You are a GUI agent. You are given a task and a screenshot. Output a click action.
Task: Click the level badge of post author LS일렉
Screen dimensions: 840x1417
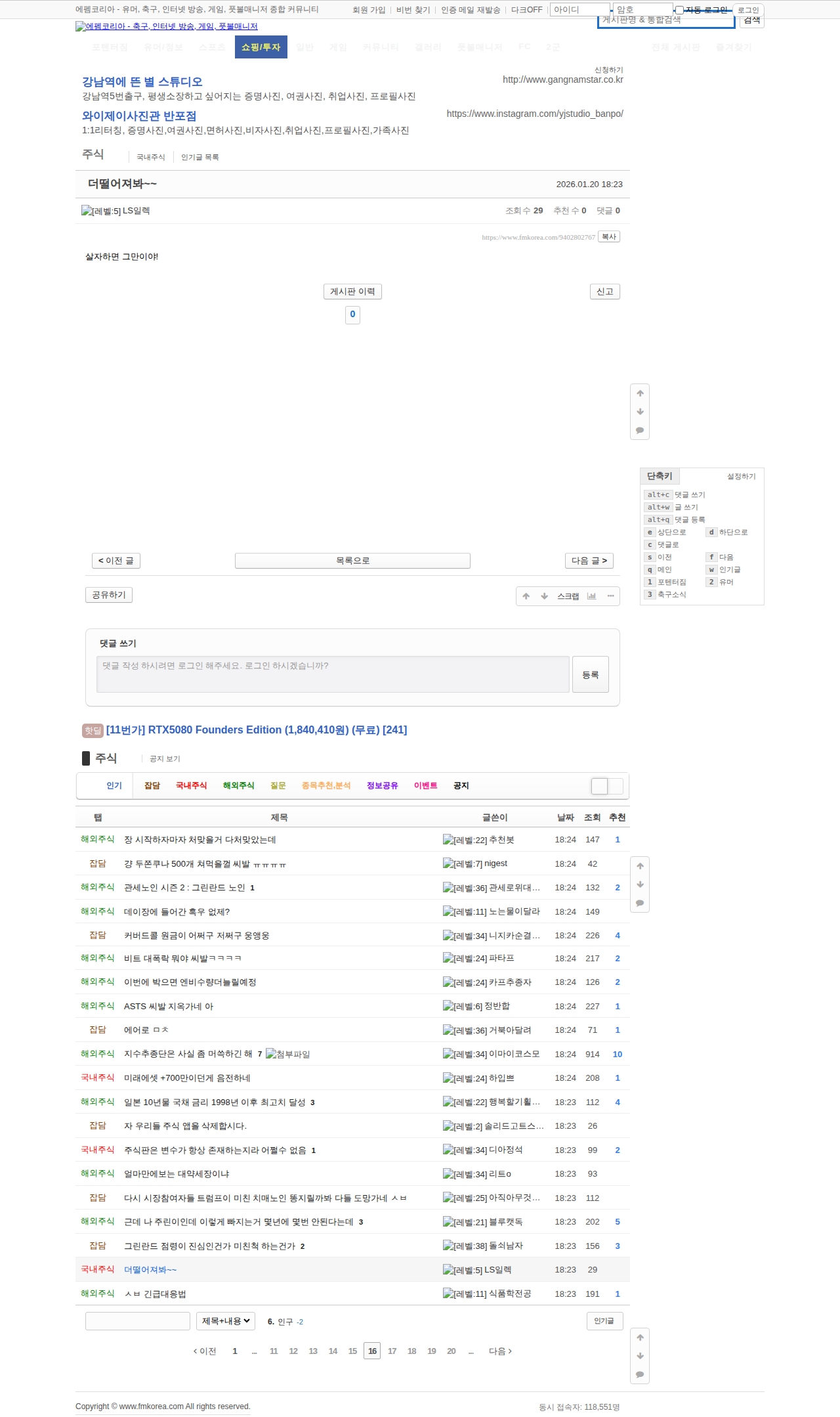[x=101, y=211]
